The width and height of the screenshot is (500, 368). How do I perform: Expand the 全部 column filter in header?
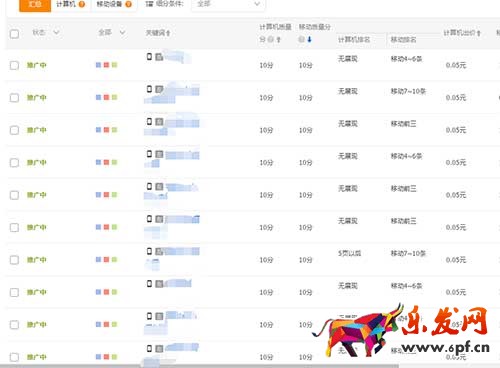tap(122, 32)
